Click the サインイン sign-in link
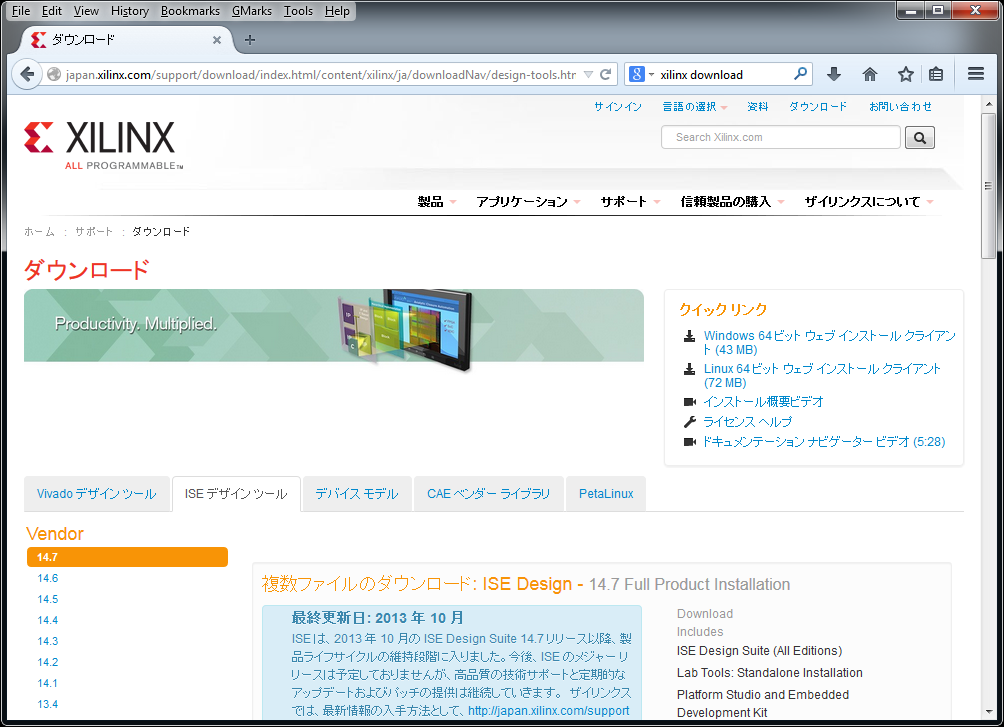Screen dimensions: 1004x727 618,107
